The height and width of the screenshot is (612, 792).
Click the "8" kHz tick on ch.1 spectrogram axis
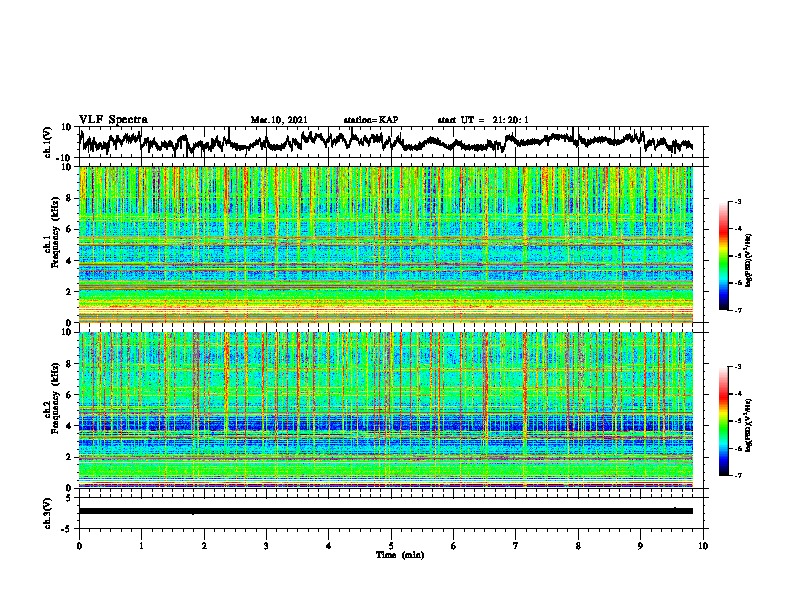(69, 198)
